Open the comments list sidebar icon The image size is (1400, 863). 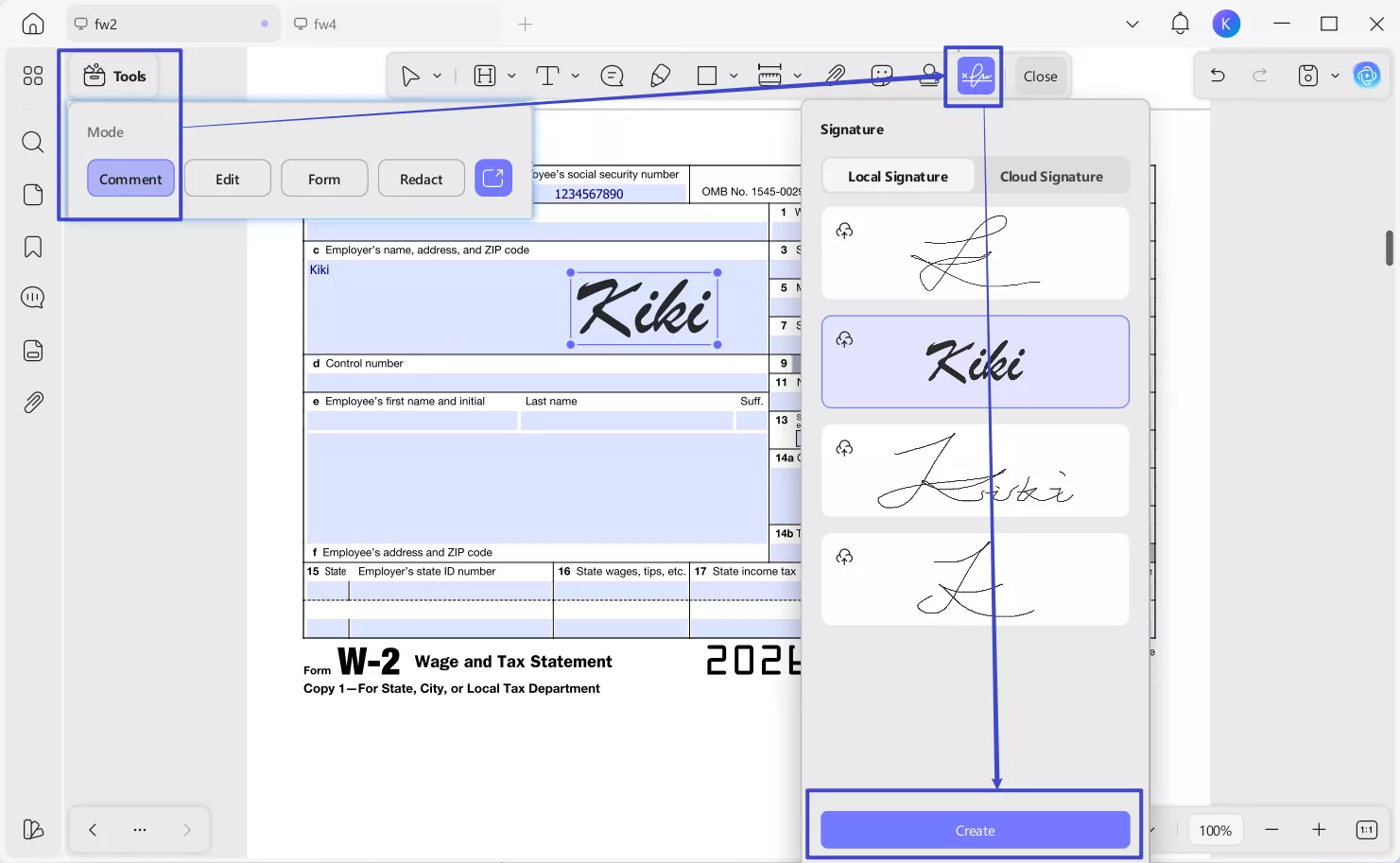[x=33, y=298]
